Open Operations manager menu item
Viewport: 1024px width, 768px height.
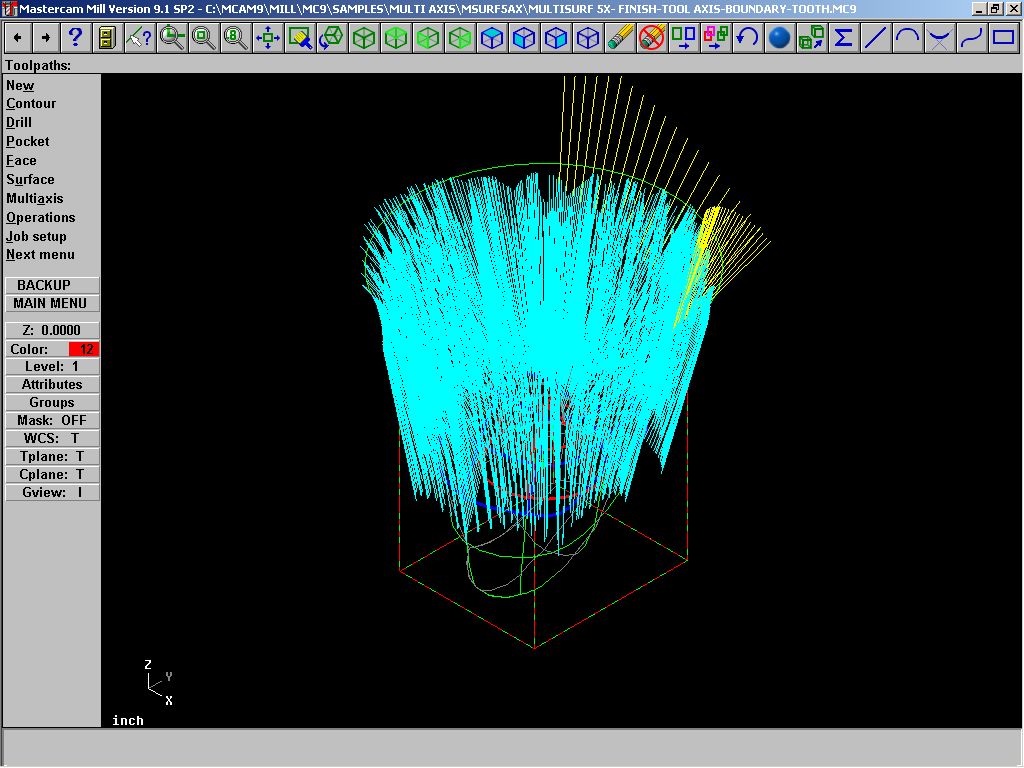(x=40, y=217)
